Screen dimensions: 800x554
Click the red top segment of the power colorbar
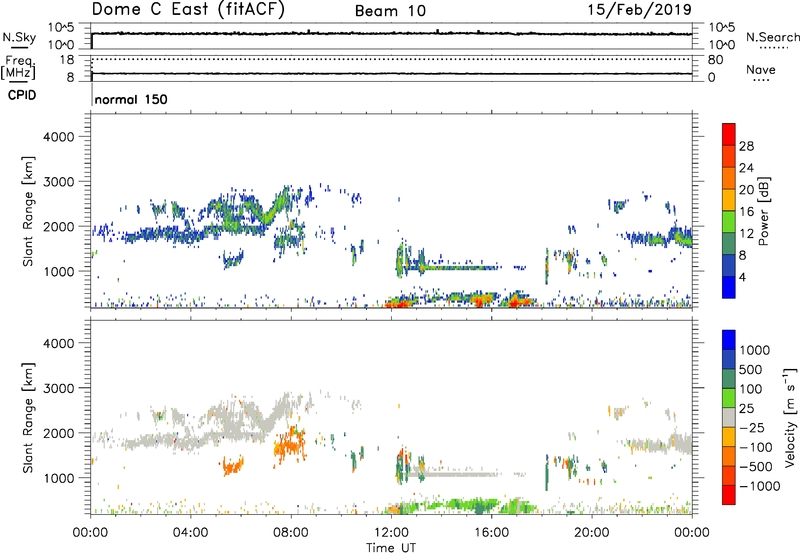729,134
